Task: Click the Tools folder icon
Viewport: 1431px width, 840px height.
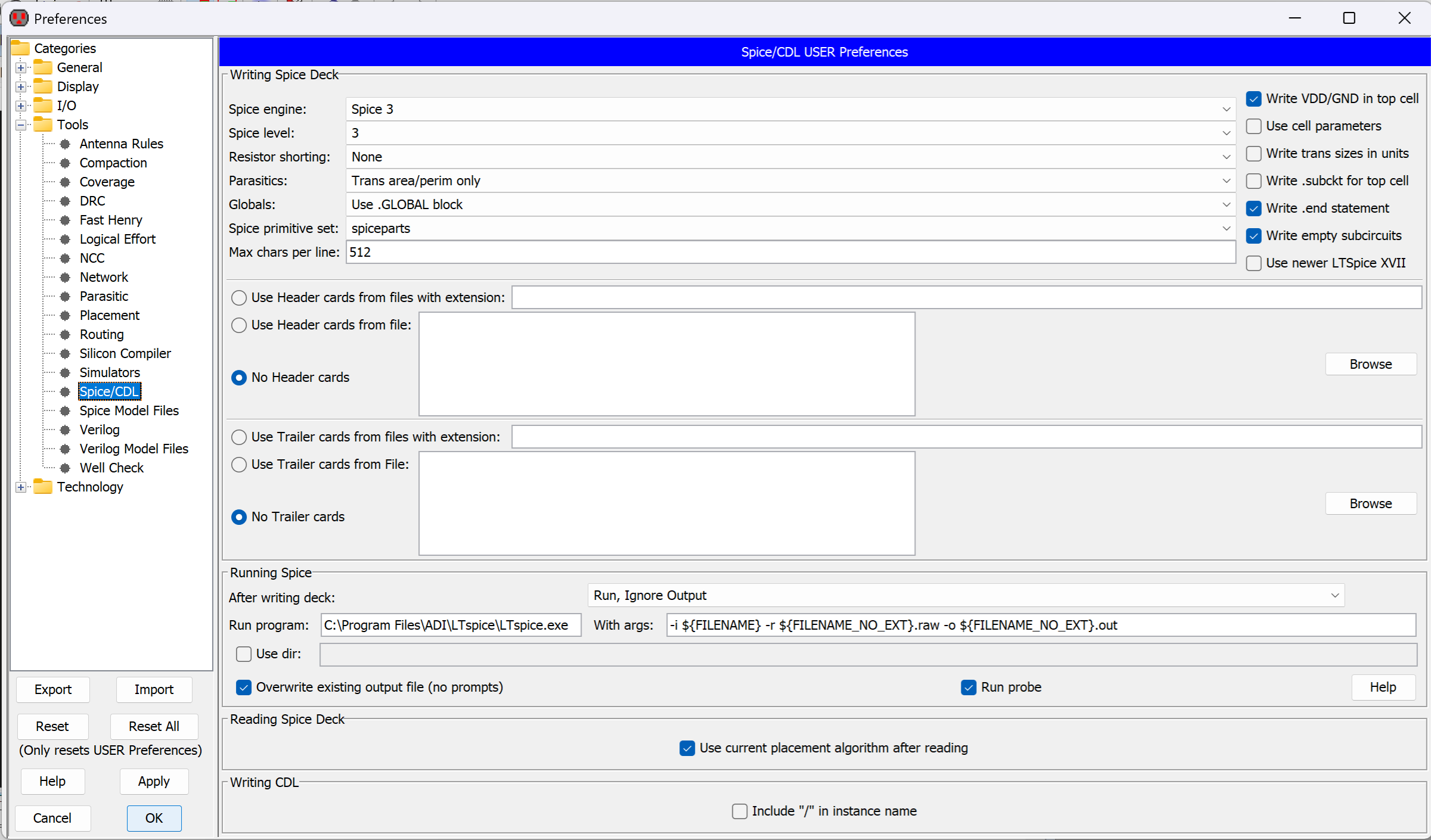Action: pyautogui.click(x=43, y=125)
